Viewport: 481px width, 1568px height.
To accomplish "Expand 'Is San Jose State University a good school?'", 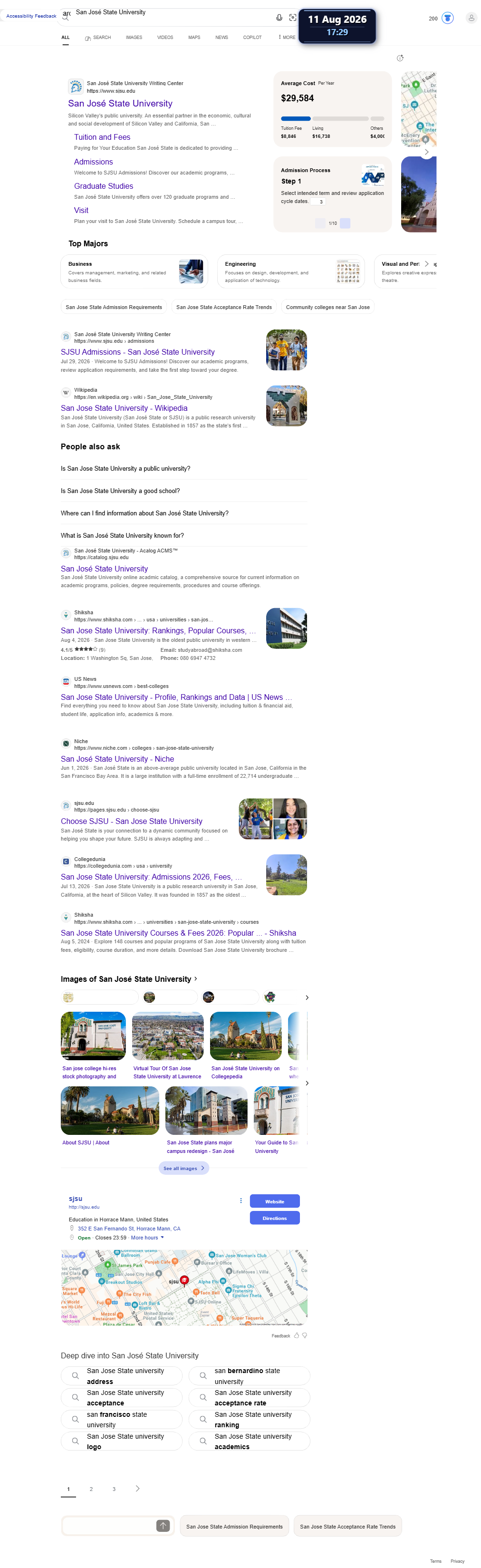I will tap(183, 491).
